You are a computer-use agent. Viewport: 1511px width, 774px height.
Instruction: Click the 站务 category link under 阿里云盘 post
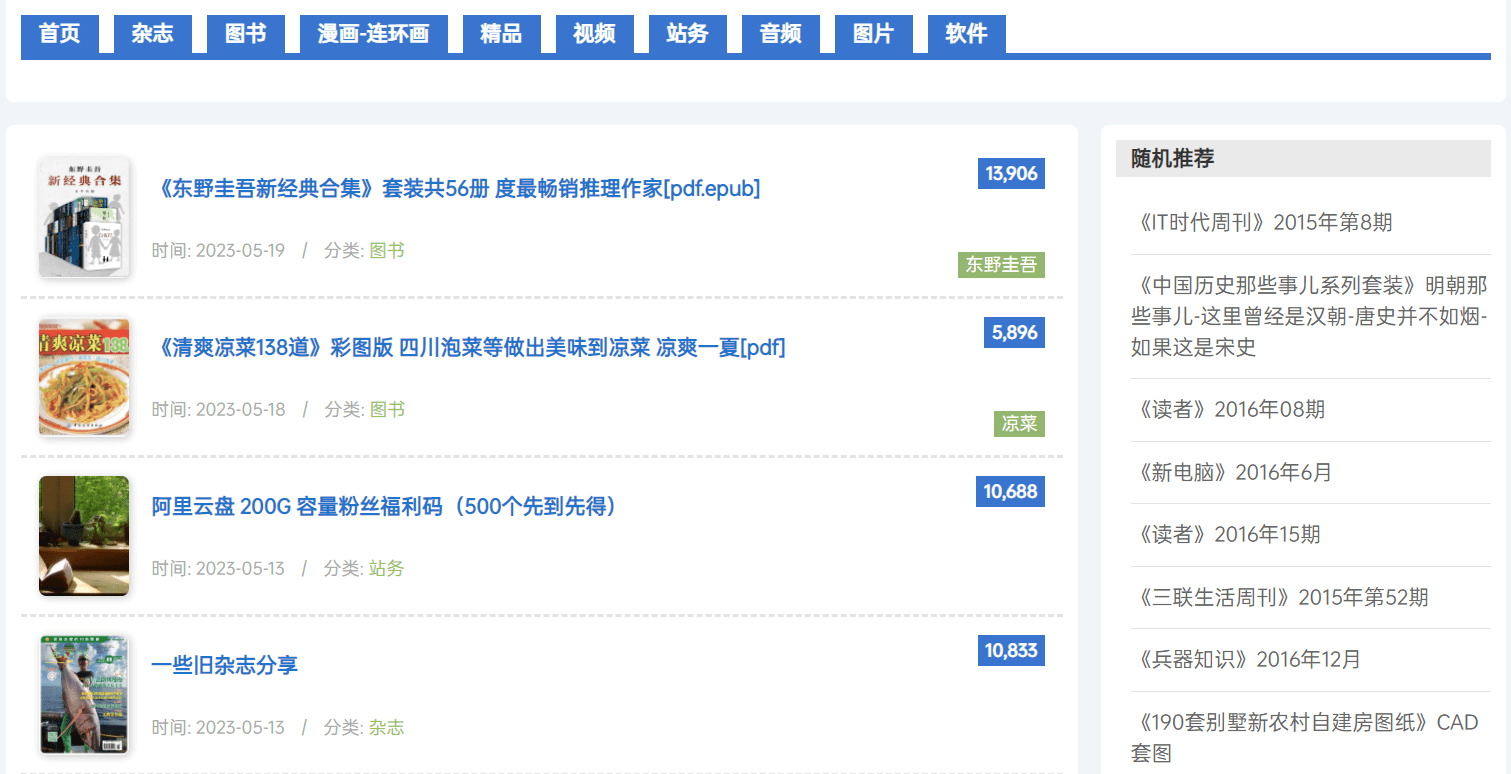point(386,569)
